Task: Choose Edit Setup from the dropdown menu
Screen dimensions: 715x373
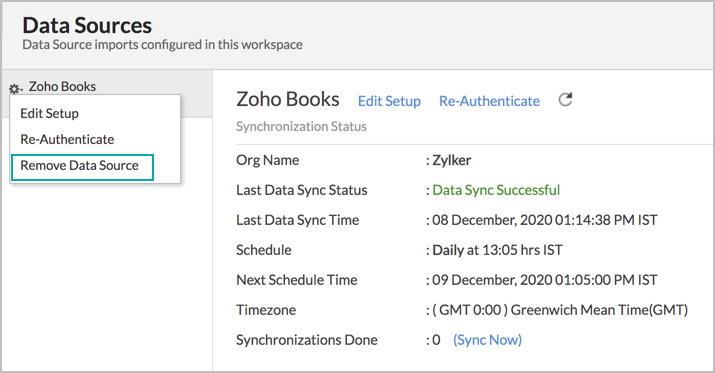Action: point(49,113)
